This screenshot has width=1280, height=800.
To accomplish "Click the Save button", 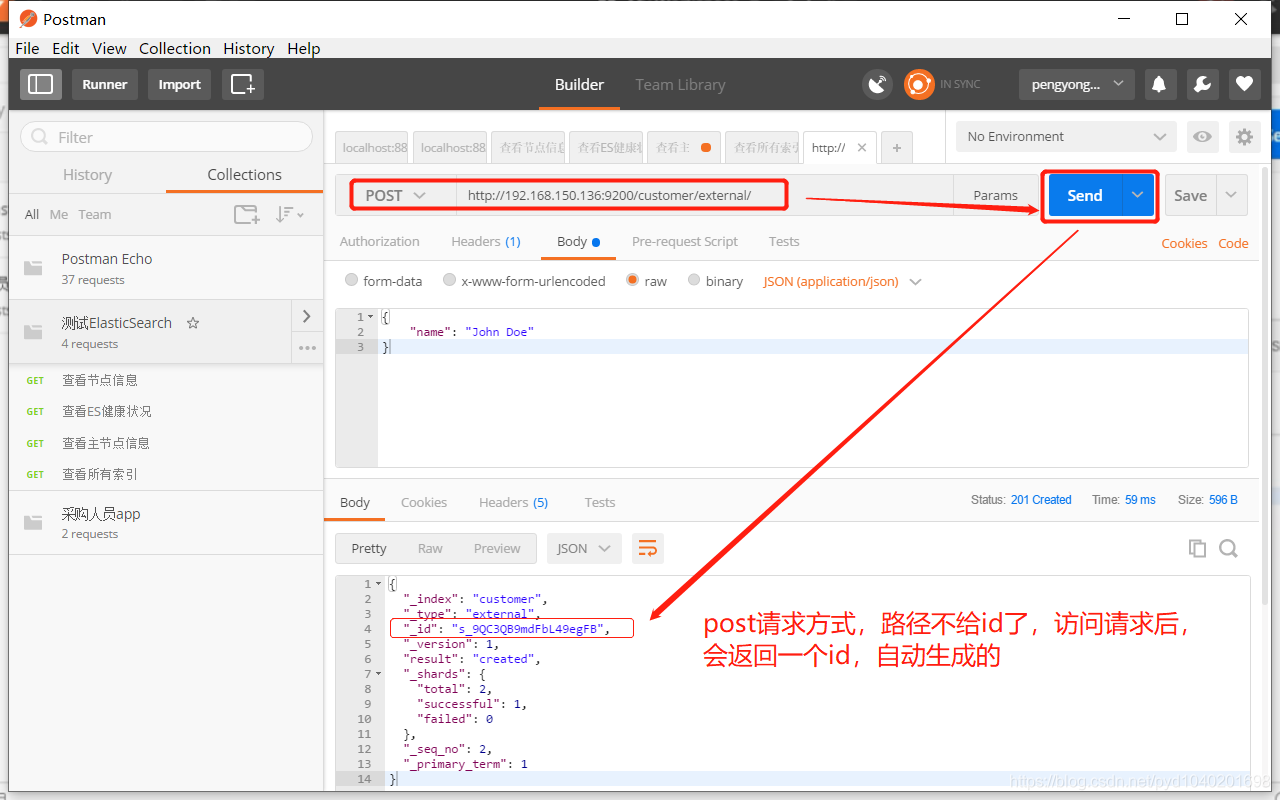I will tap(1190, 195).
